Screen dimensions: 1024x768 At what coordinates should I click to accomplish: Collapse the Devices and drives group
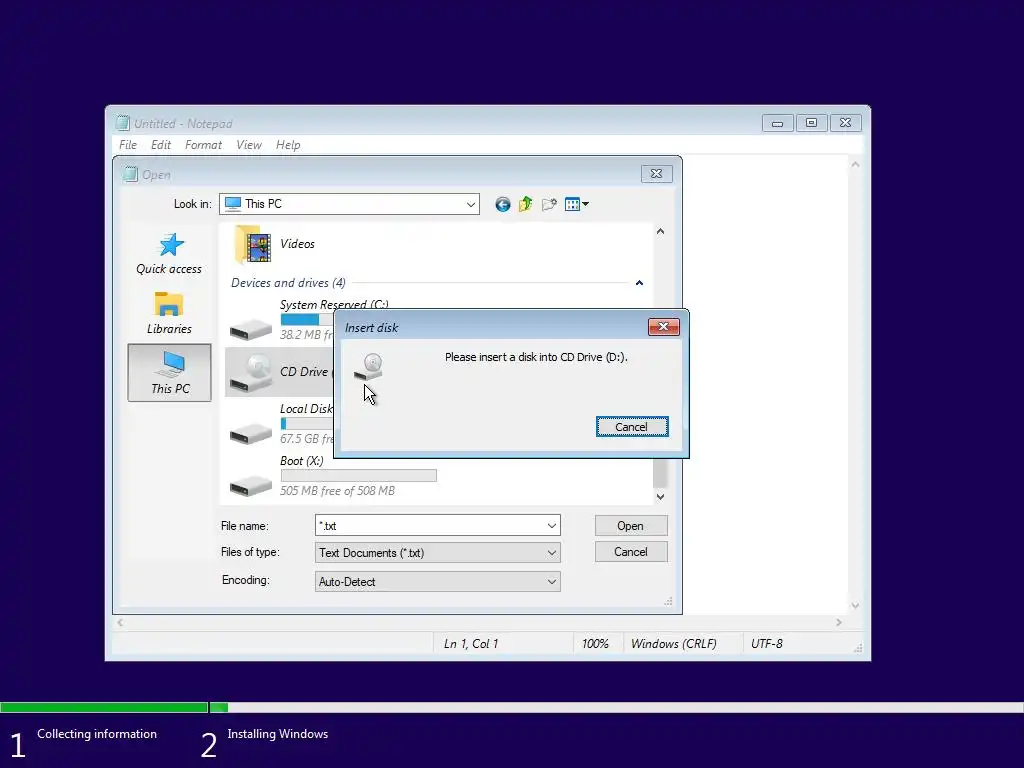click(639, 283)
